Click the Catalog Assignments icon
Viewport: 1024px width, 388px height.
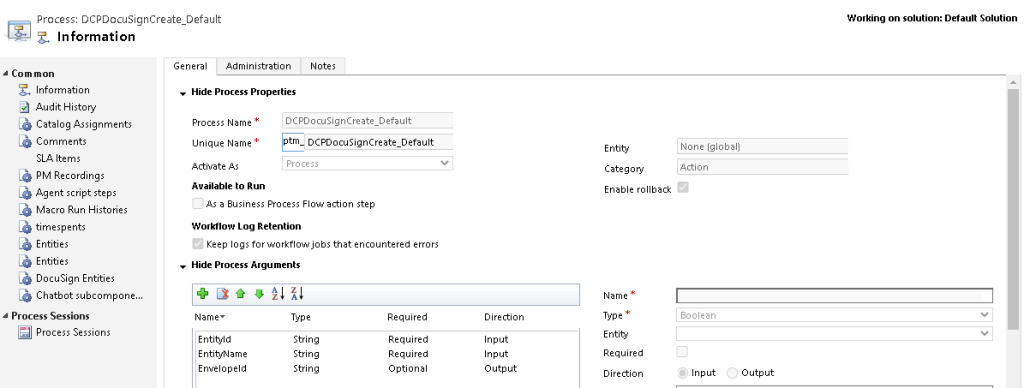(25, 124)
